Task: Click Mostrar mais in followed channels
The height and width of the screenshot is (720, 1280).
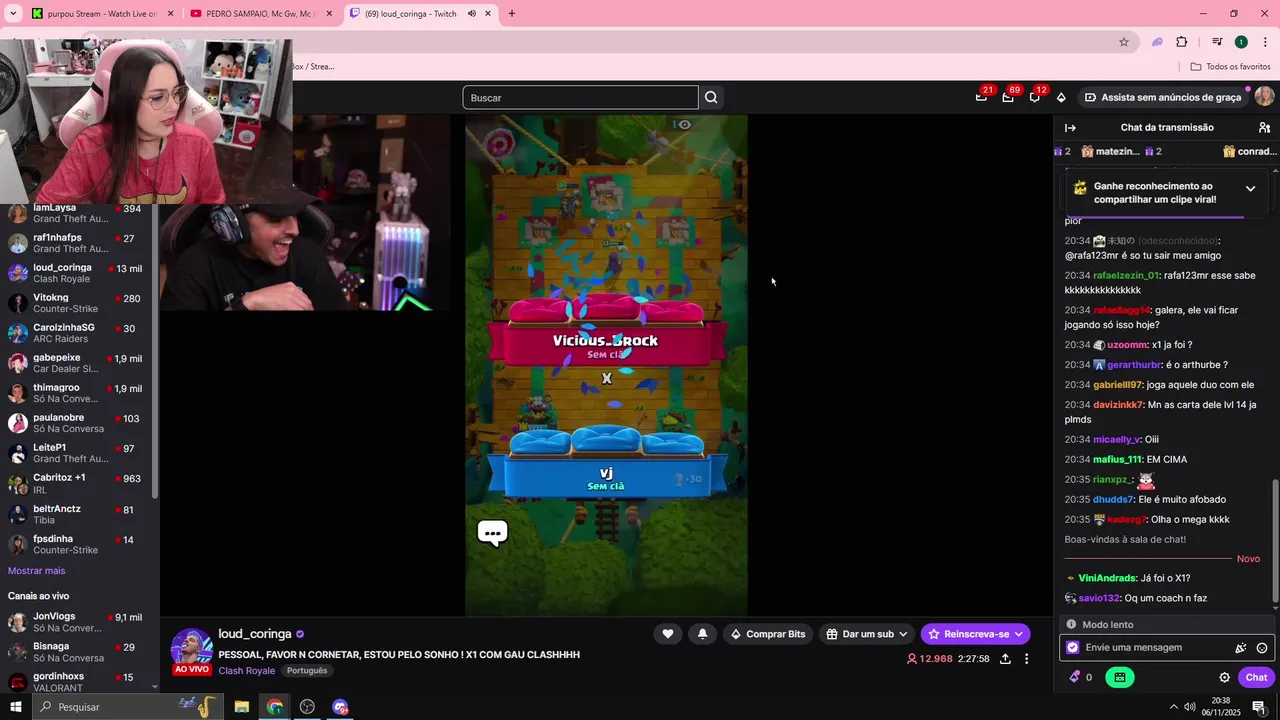Action: click(36, 571)
